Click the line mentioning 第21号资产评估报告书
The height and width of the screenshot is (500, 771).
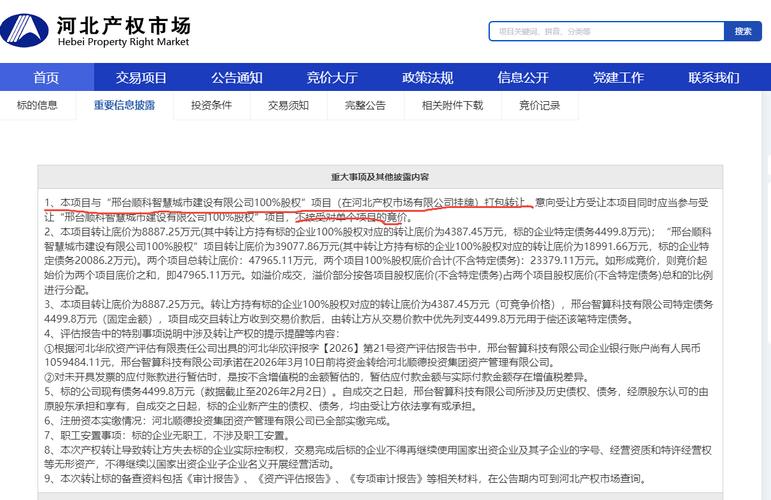(x=372, y=348)
